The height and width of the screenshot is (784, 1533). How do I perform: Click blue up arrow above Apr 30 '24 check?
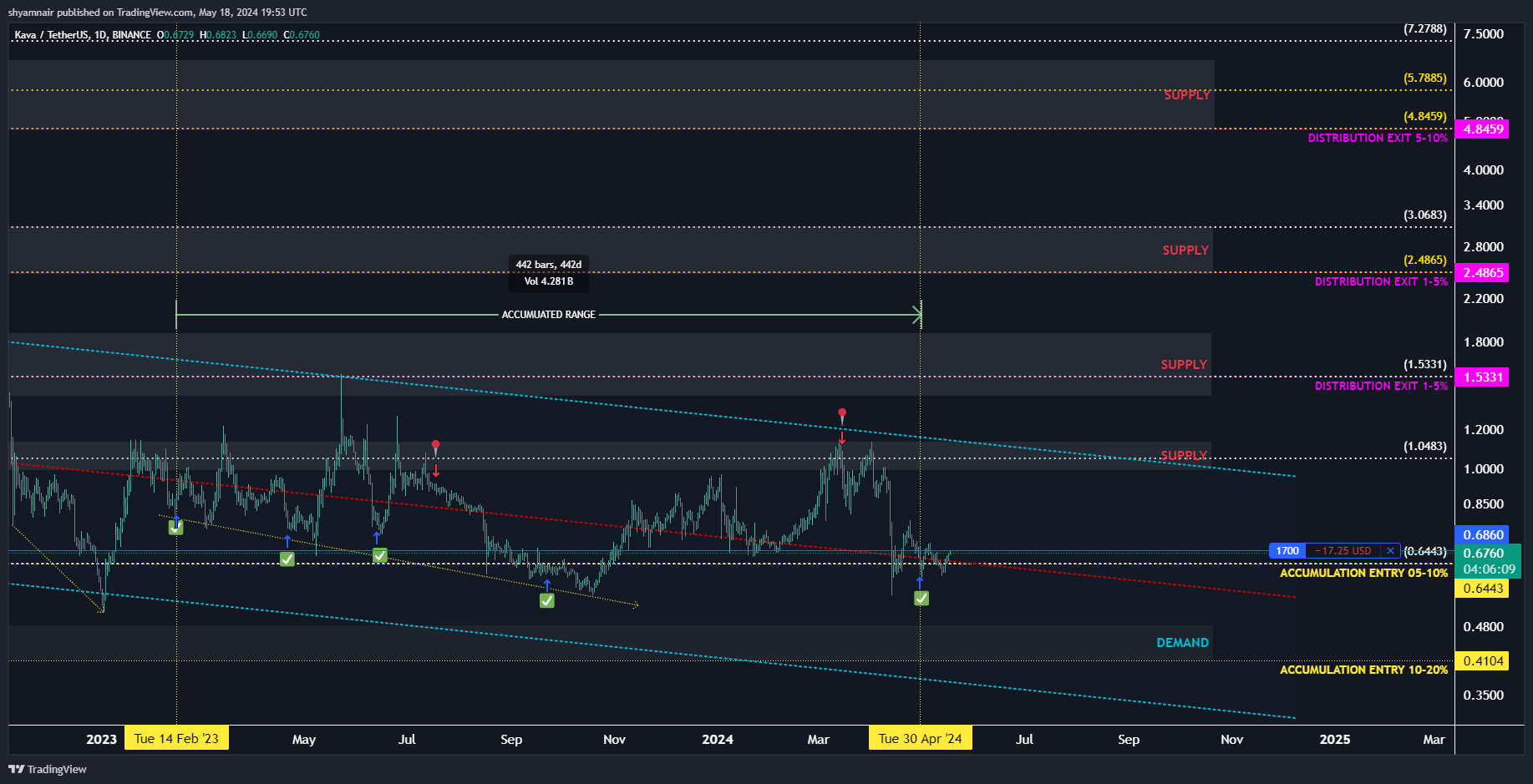pyautogui.click(x=920, y=582)
